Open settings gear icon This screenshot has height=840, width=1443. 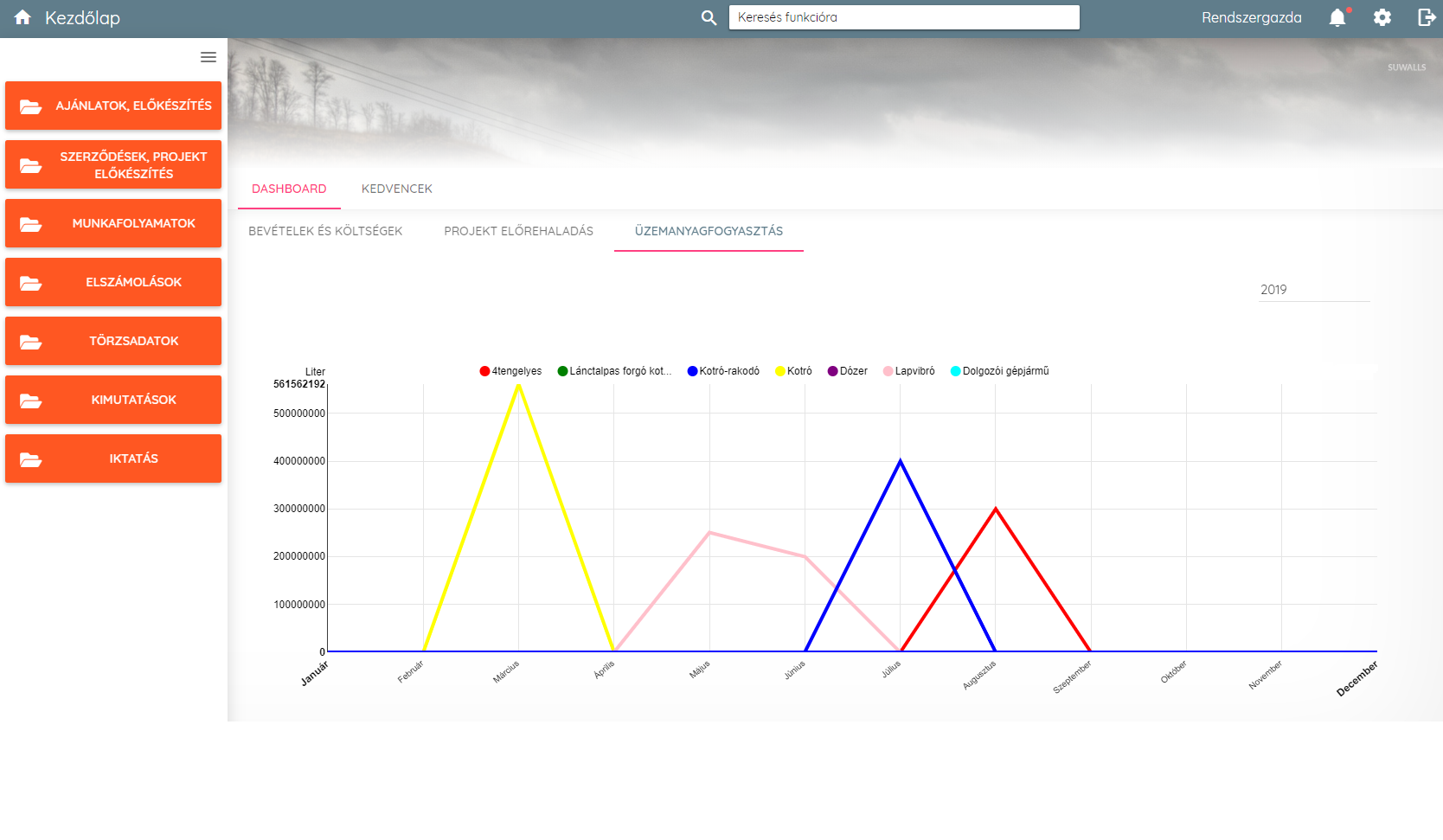tap(1382, 18)
